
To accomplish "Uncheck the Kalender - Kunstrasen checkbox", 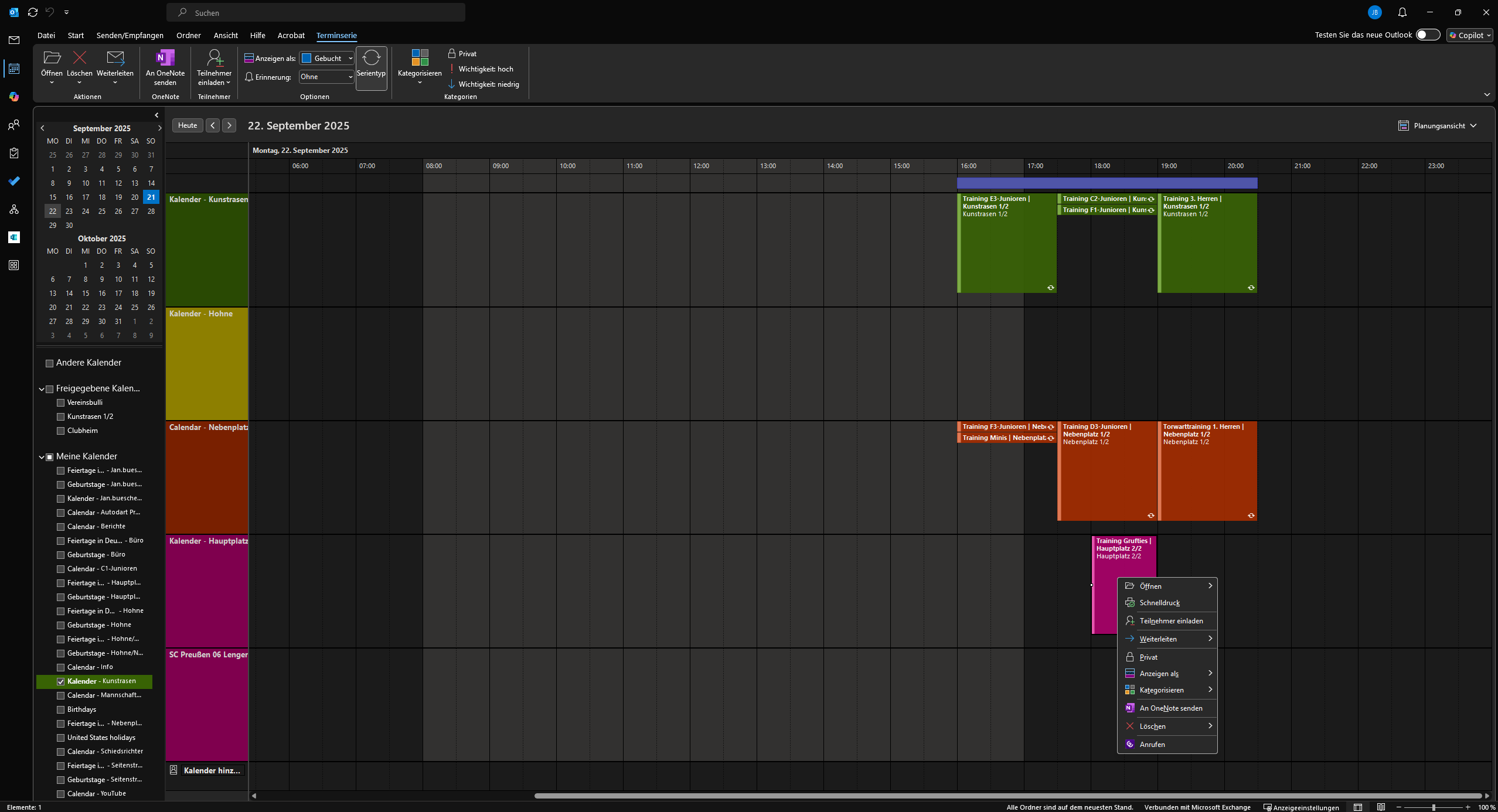I will tap(61, 681).
